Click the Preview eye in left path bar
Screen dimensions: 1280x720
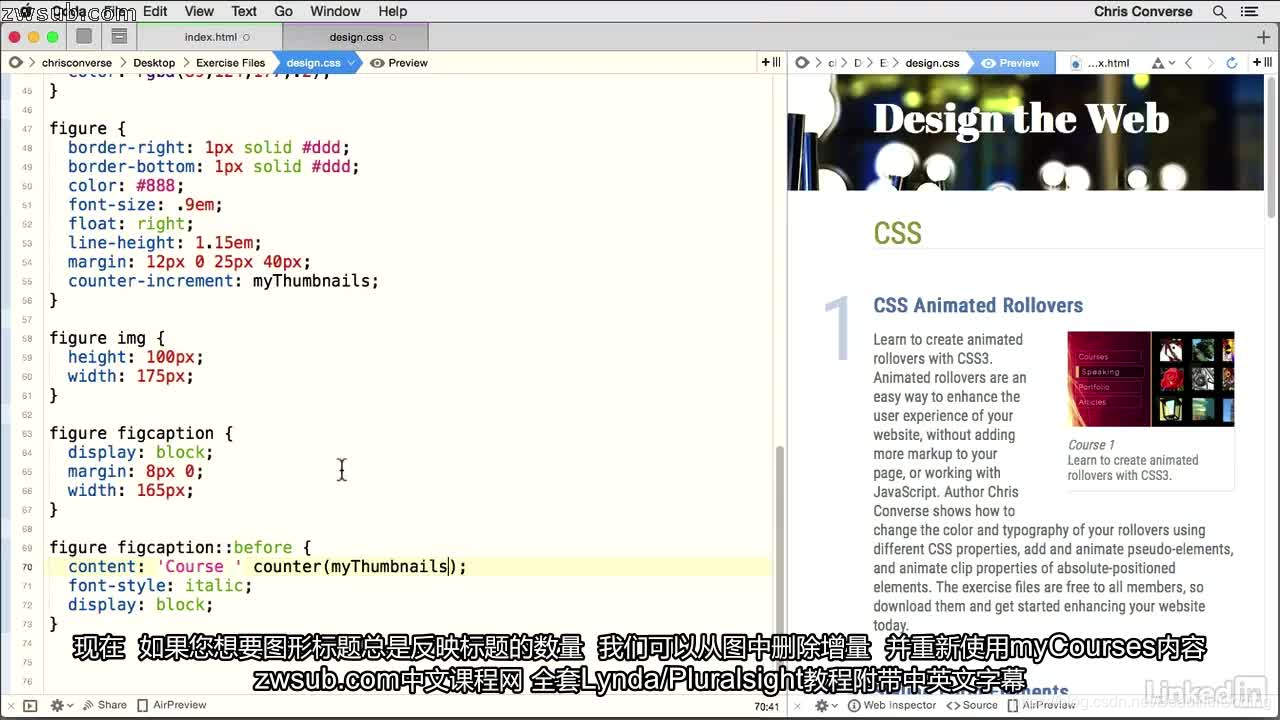(x=399, y=62)
